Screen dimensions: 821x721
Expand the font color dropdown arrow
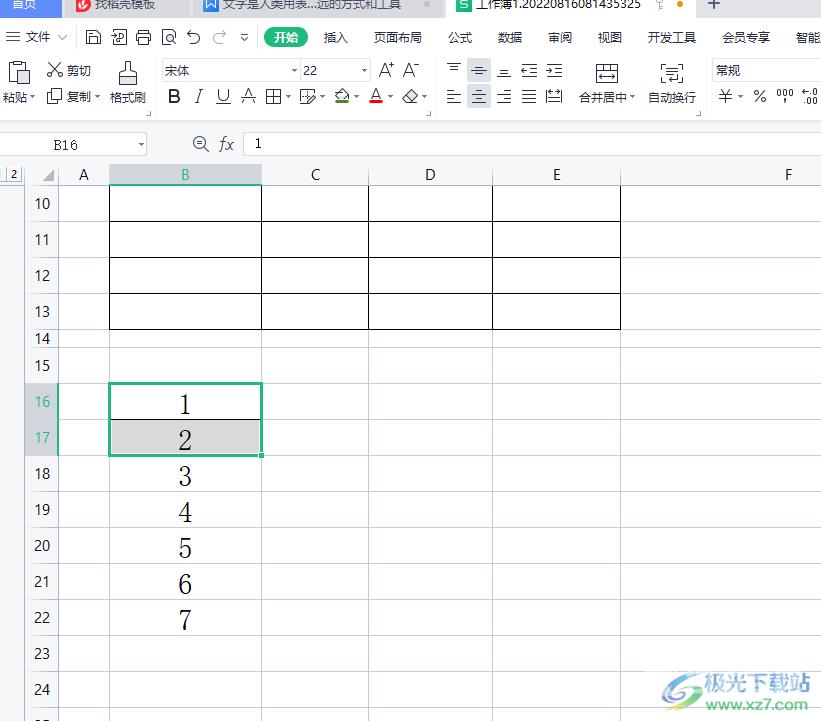coord(391,96)
